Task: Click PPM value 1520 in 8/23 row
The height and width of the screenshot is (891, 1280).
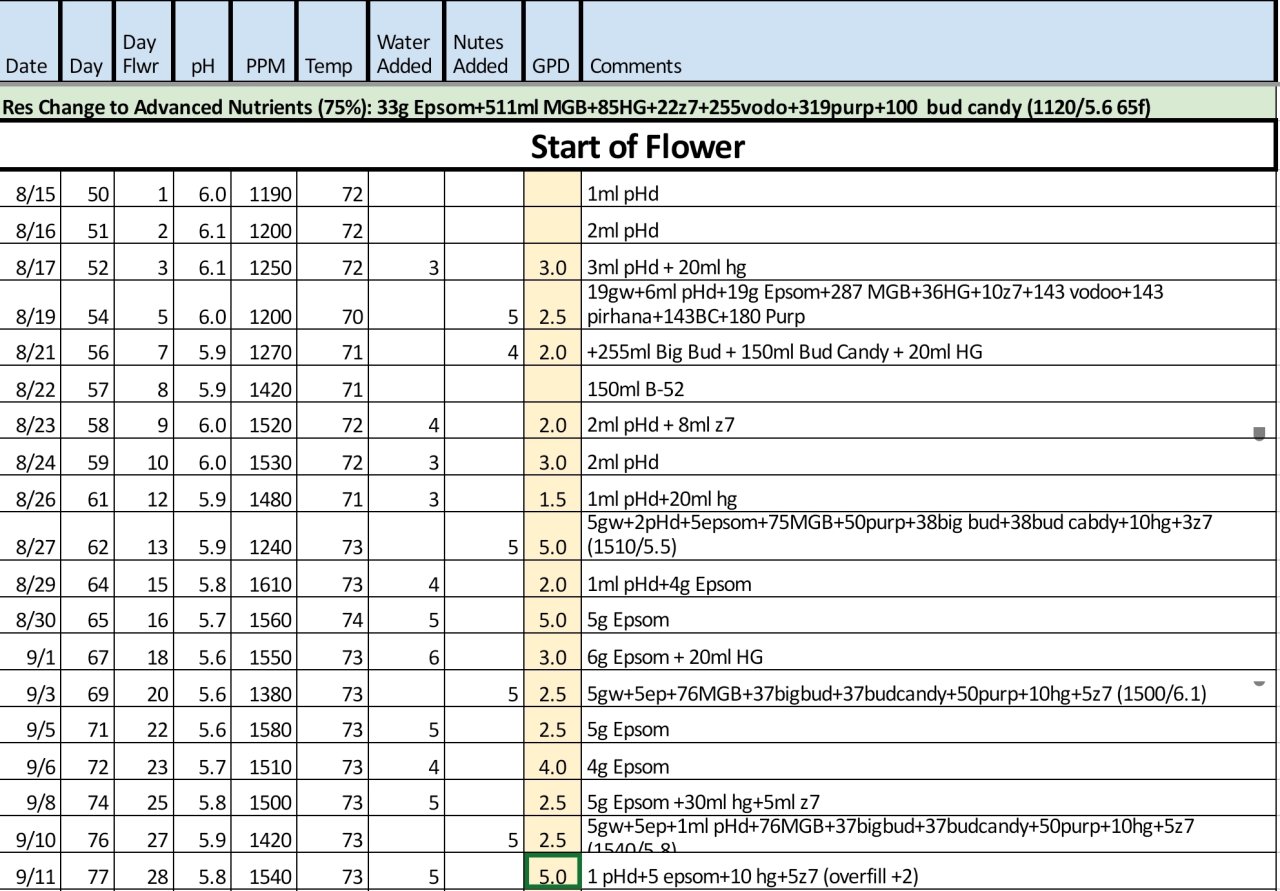Action: tap(265, 426)
